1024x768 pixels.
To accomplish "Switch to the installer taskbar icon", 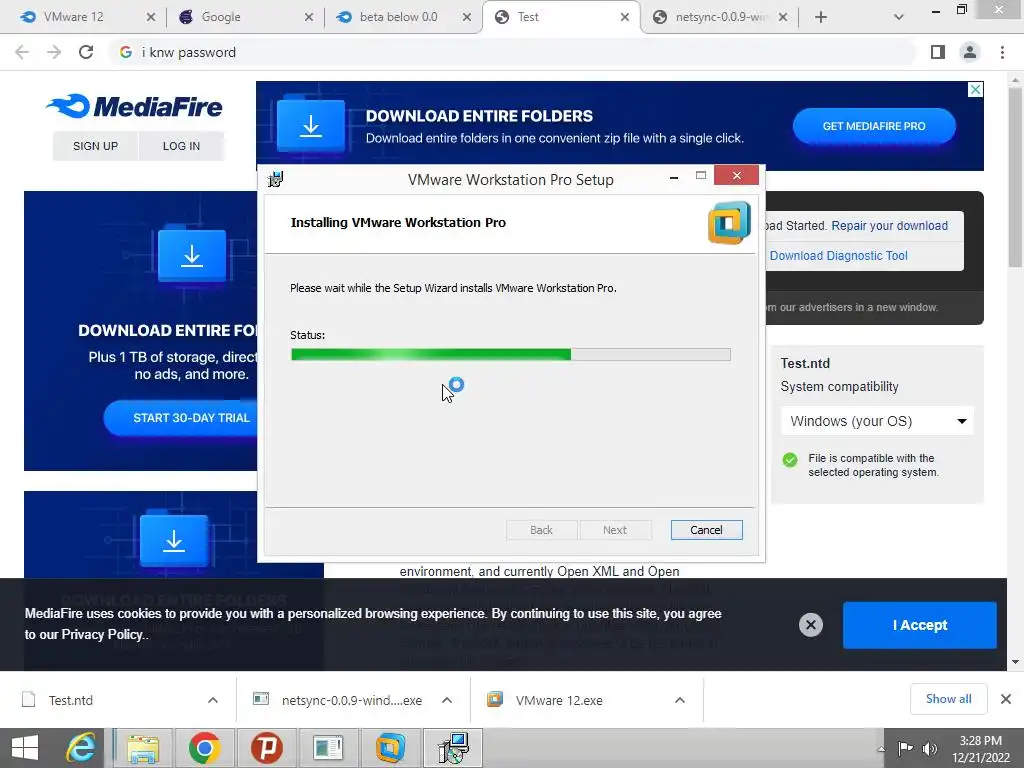I will click(453, 748).
